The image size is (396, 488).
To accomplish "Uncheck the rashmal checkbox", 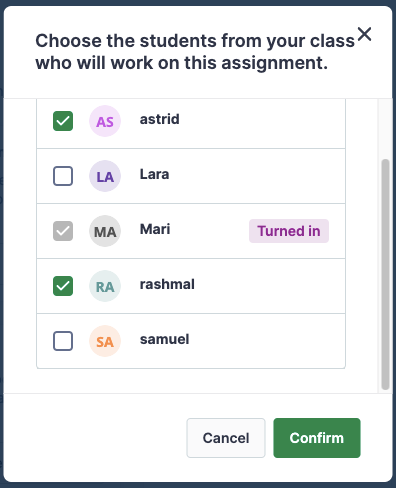I will [63, 286].
